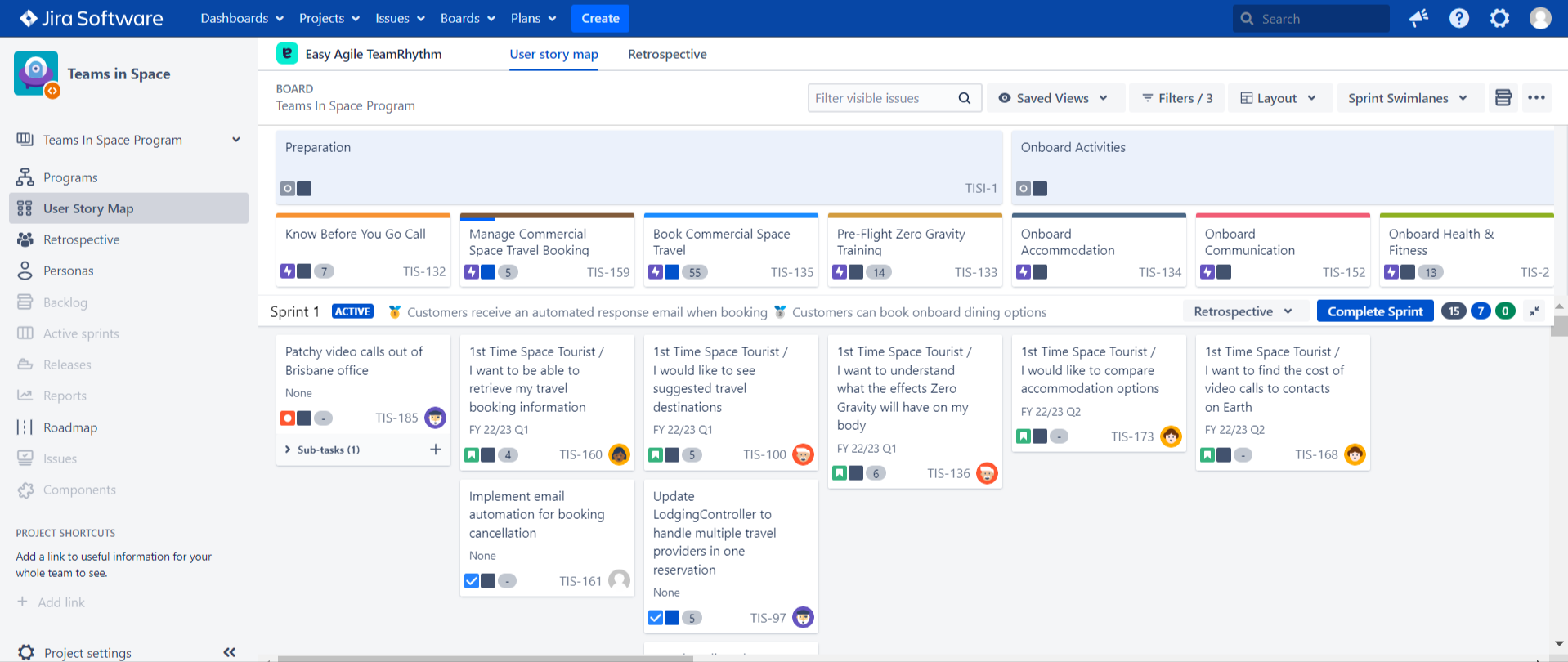Click unassigned avatar on TIS-161 card
The width and height of the screenshot is (1568, 662).
point(620,580)
